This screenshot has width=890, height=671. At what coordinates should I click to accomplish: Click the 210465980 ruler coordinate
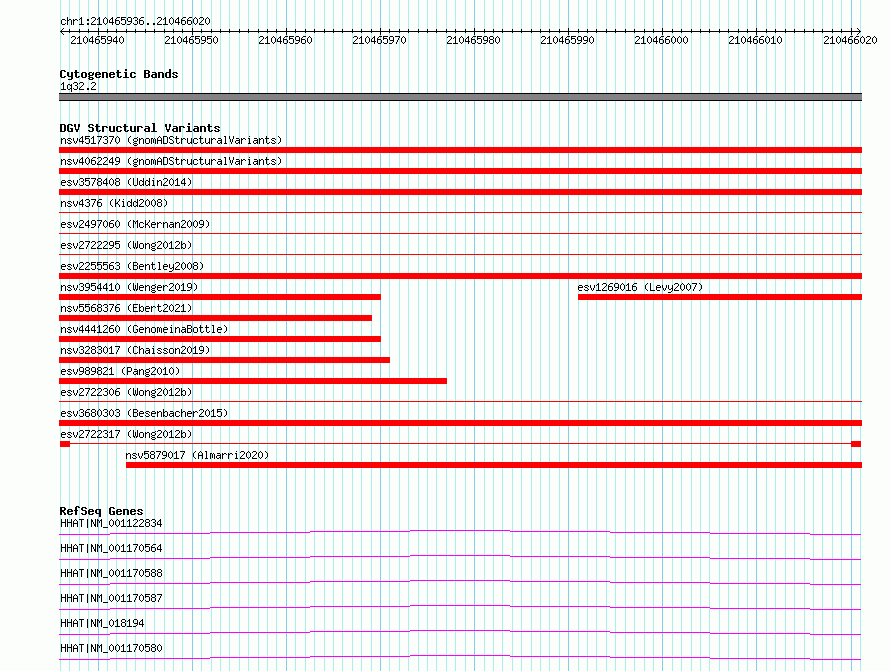tap(473, 40)
